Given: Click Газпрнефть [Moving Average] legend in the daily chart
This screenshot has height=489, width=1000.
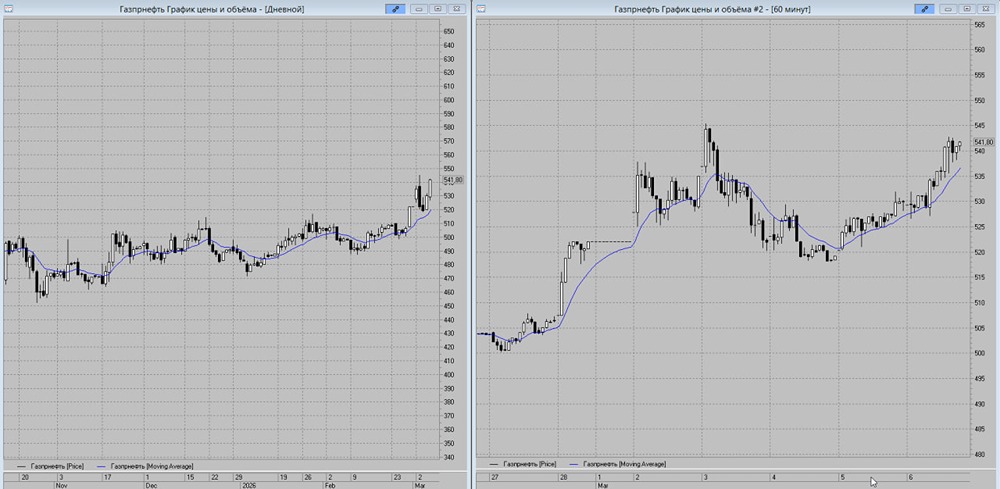Looking at the screenshot, I should point(152,466).
